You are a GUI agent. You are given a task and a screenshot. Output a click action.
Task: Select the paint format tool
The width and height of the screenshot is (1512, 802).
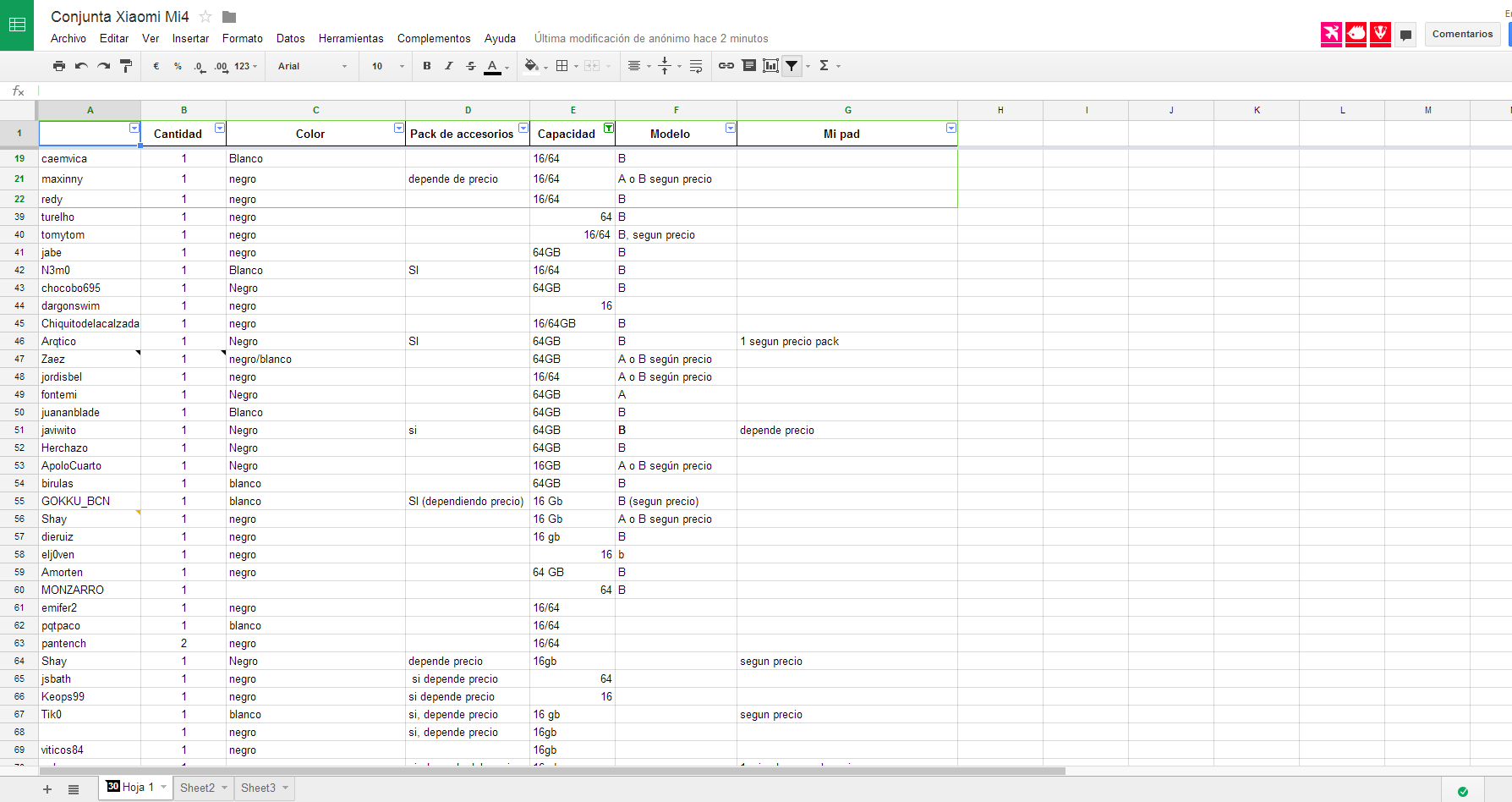[x=126, y=66]
